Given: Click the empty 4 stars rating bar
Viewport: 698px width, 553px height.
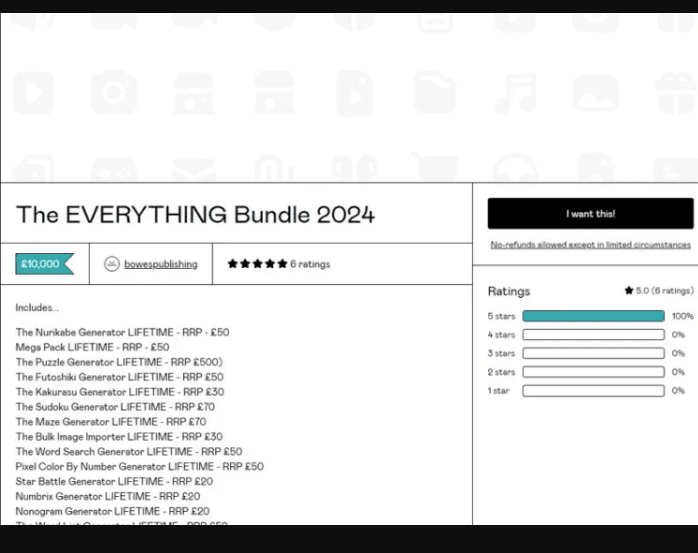Looking at the screenshot, I should [593, 335].
